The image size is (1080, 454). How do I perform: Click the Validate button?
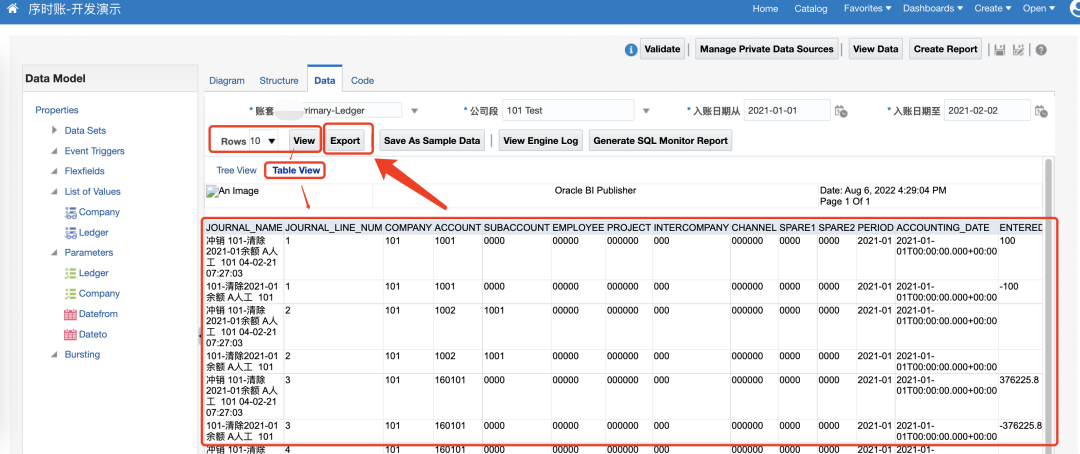[662, 49]
